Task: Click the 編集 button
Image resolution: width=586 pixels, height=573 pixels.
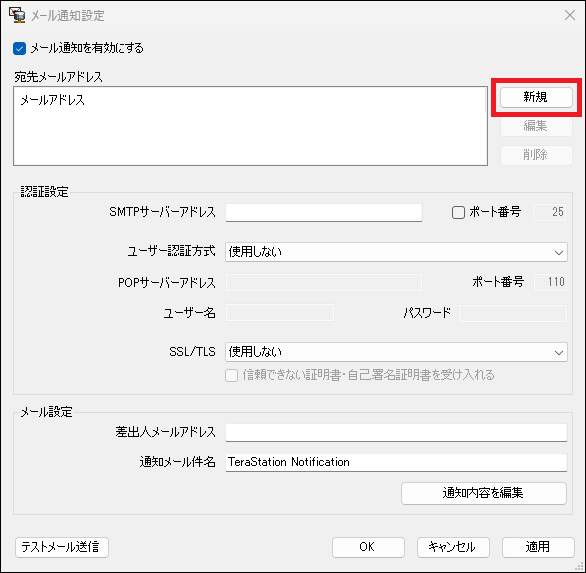Action: pyautogui.click(x=536, y=126)
